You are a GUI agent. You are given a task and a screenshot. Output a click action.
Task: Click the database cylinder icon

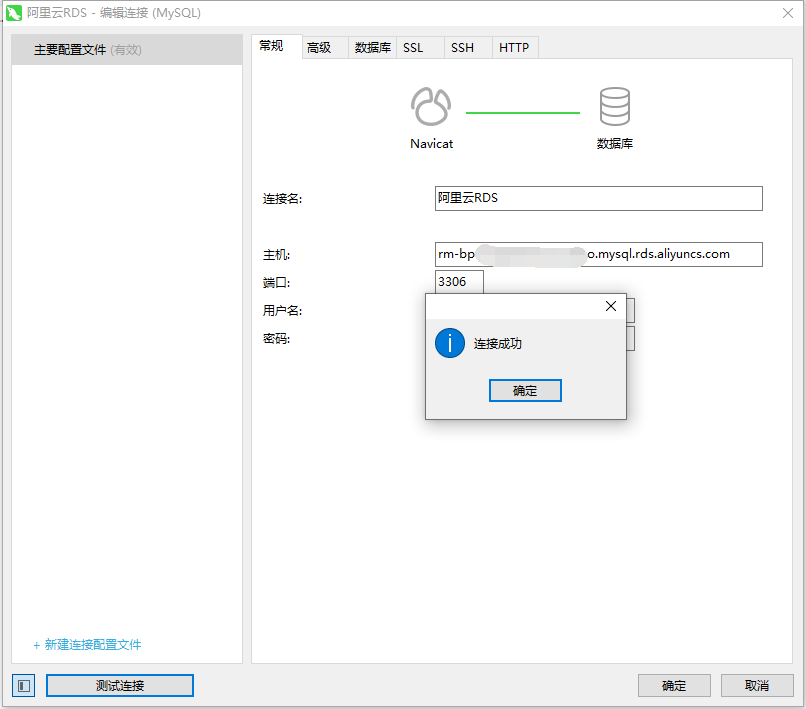[x=614, y=106]
